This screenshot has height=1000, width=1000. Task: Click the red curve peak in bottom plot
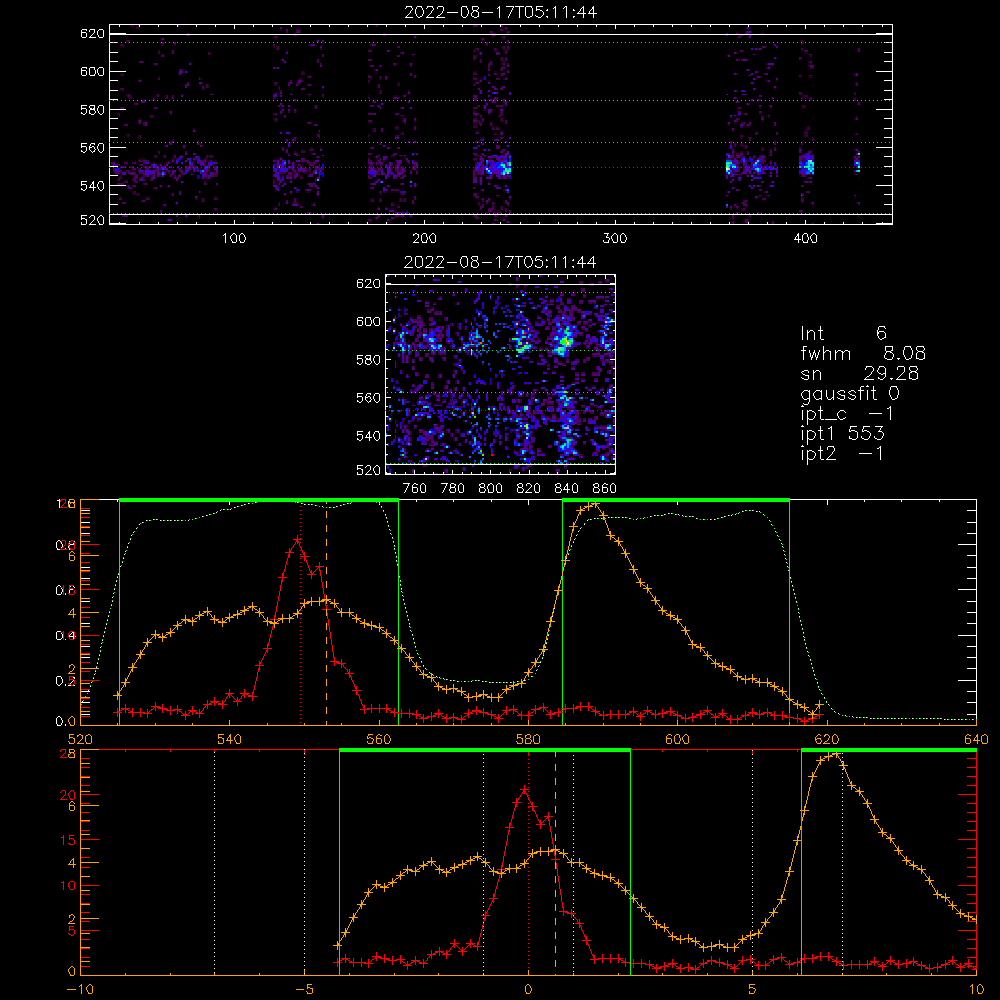[x=524, y=790]
